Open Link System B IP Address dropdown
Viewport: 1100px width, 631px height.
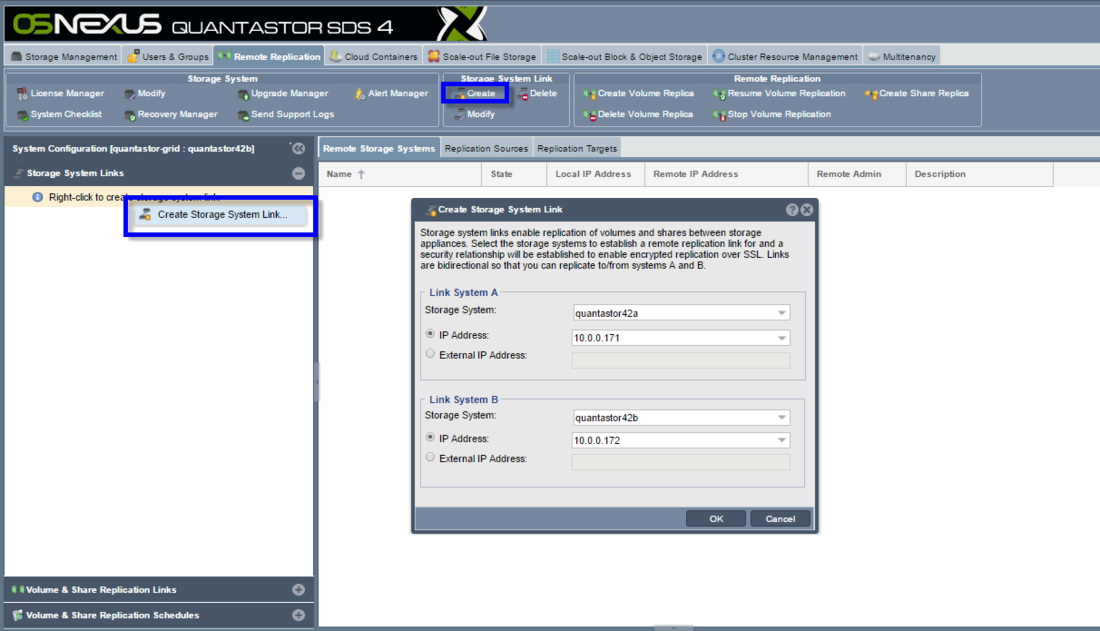click(782, 440)
